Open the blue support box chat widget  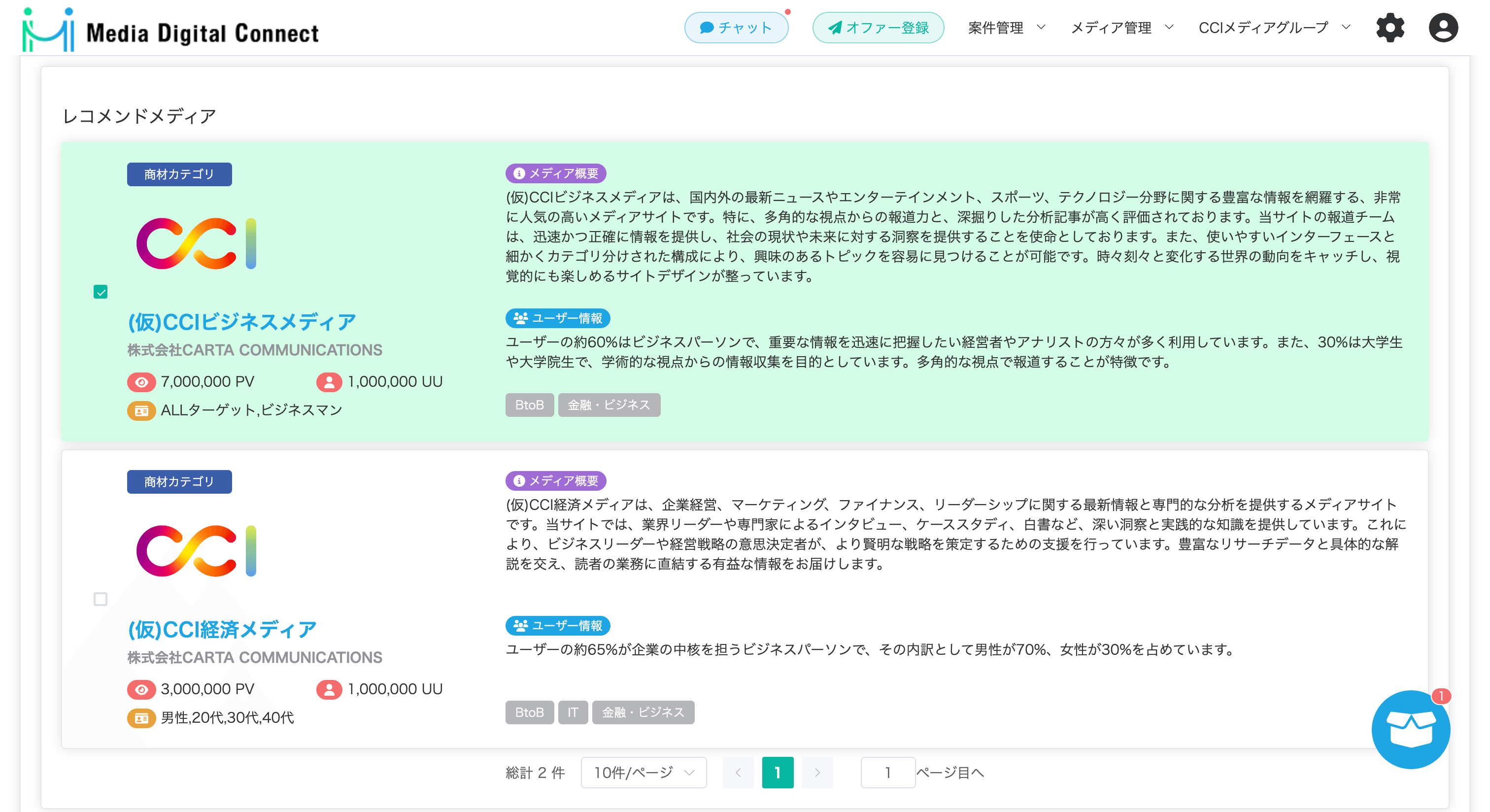[1410, 729]
